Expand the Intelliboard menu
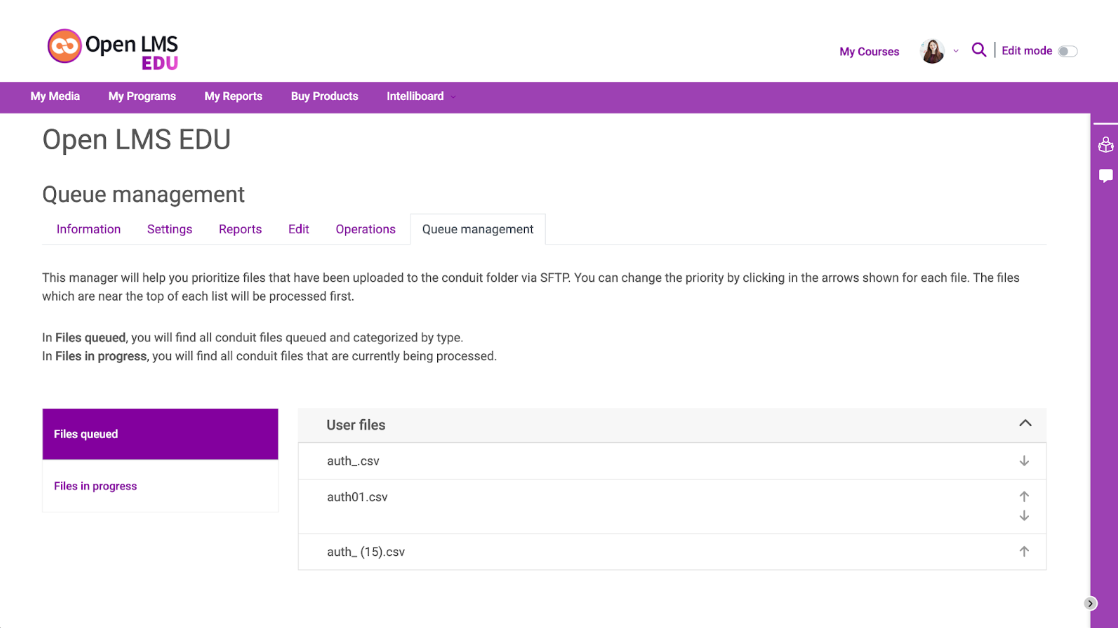The image size is (1118, 628). tap(421, 96)
